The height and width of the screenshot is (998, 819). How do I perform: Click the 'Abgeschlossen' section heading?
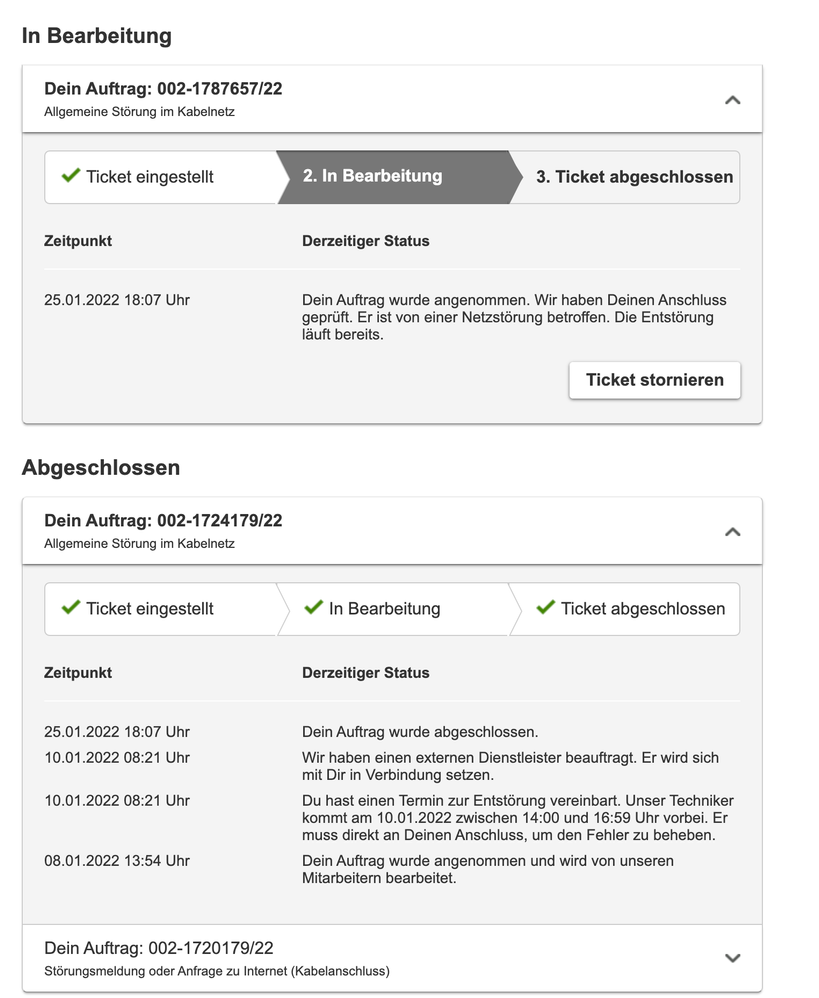point(101,468)
